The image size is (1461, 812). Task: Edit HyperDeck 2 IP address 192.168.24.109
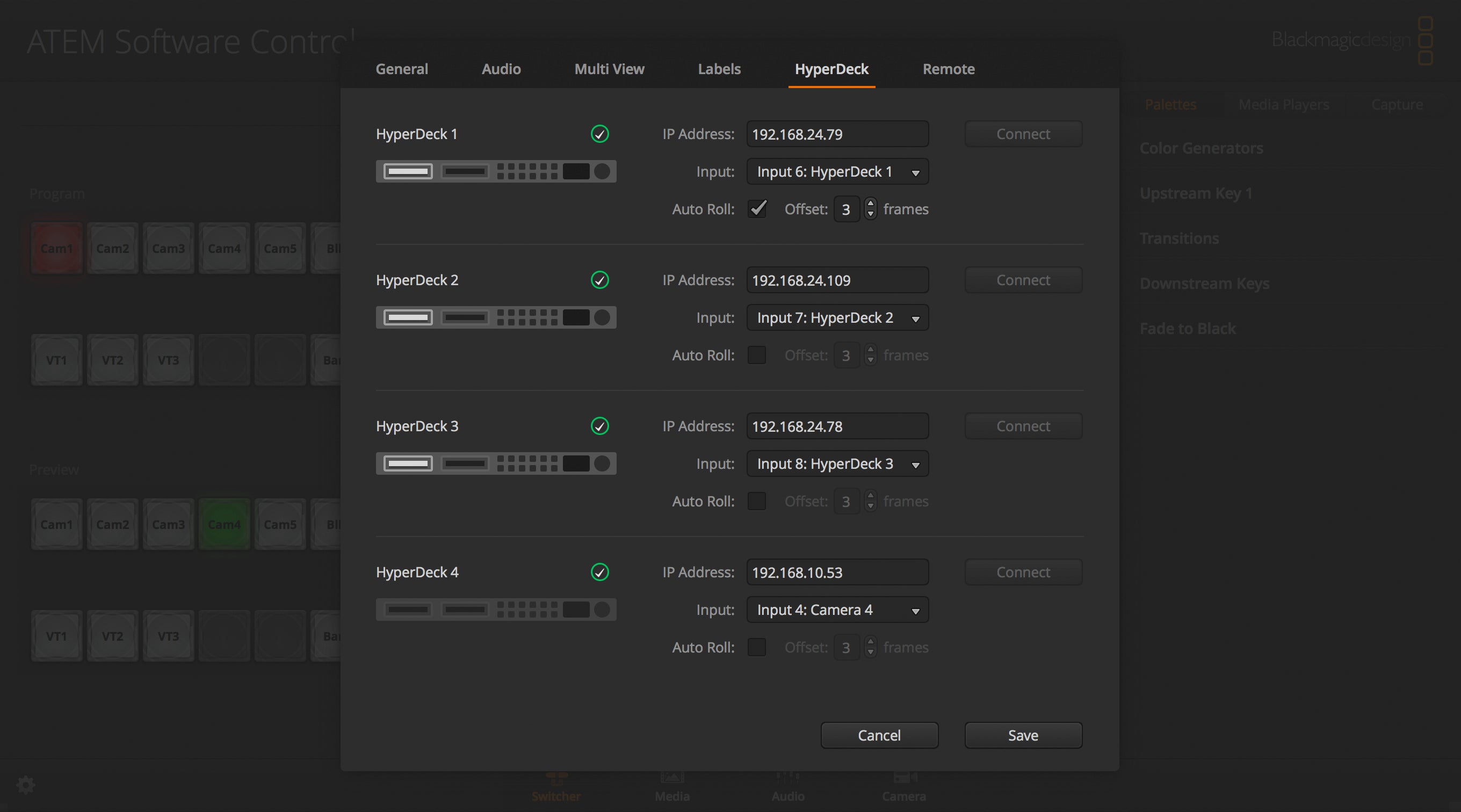coord(837,280)
